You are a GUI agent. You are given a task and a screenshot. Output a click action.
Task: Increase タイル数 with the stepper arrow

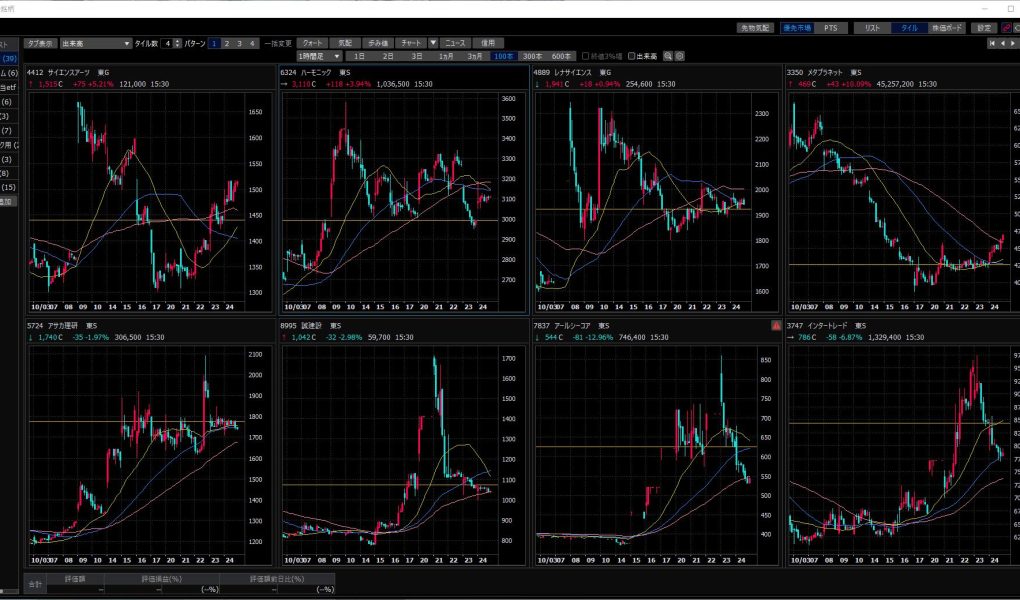tap(178, 41)
